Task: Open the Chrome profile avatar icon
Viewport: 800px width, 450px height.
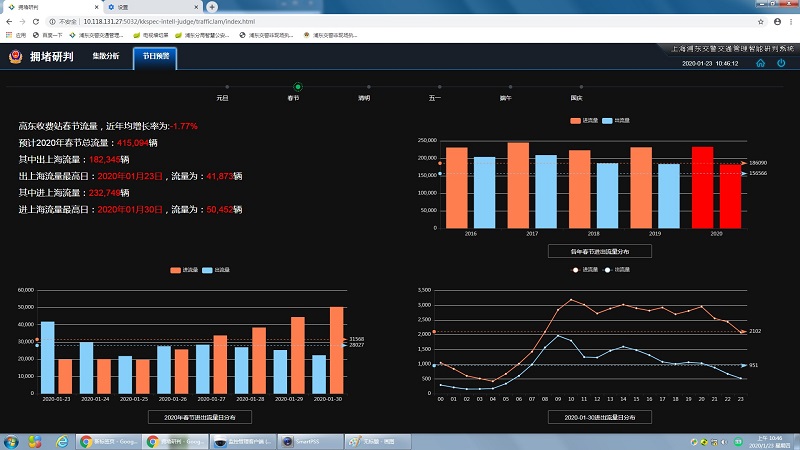Action: 776,20
